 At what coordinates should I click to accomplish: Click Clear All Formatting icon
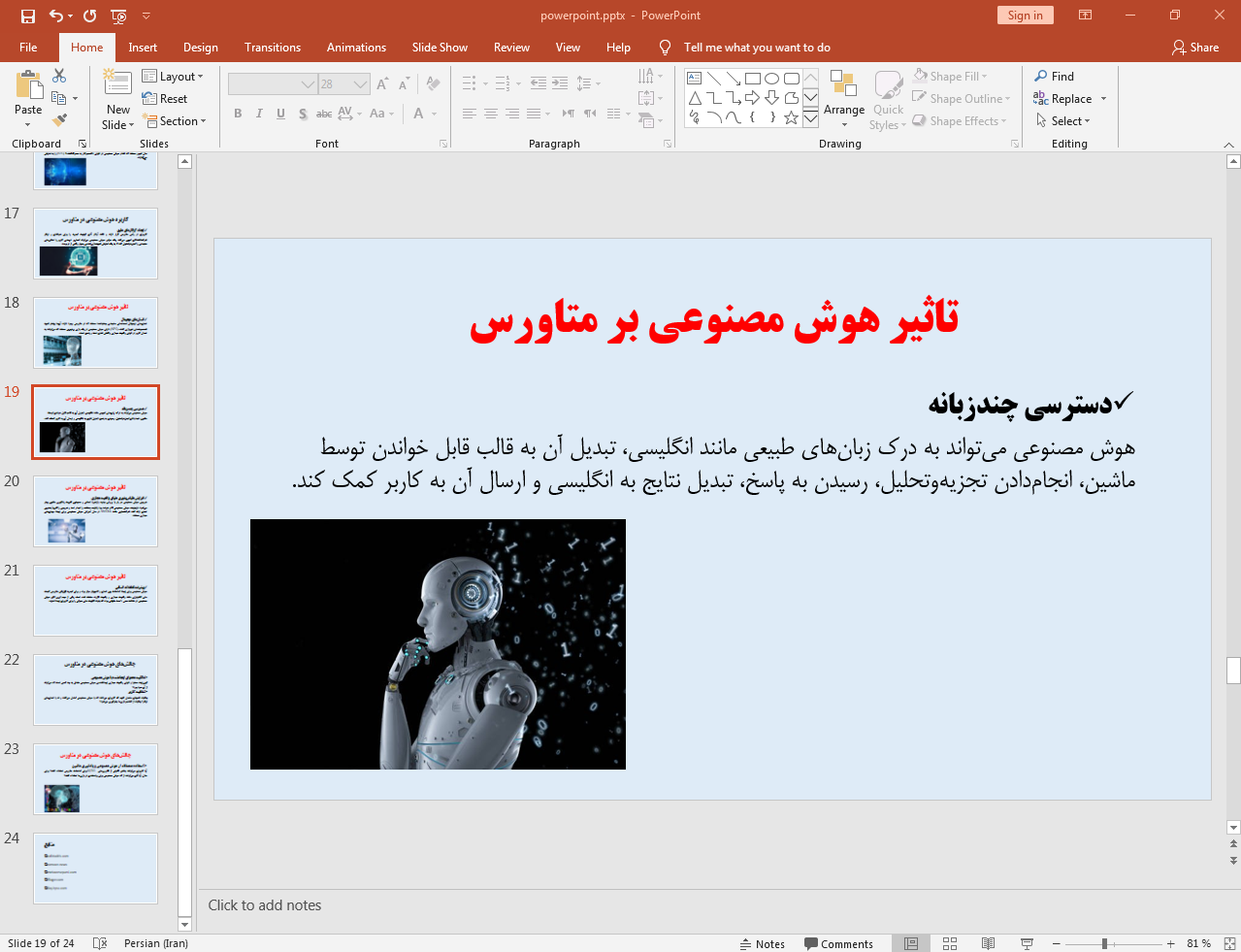pos(434,84)
